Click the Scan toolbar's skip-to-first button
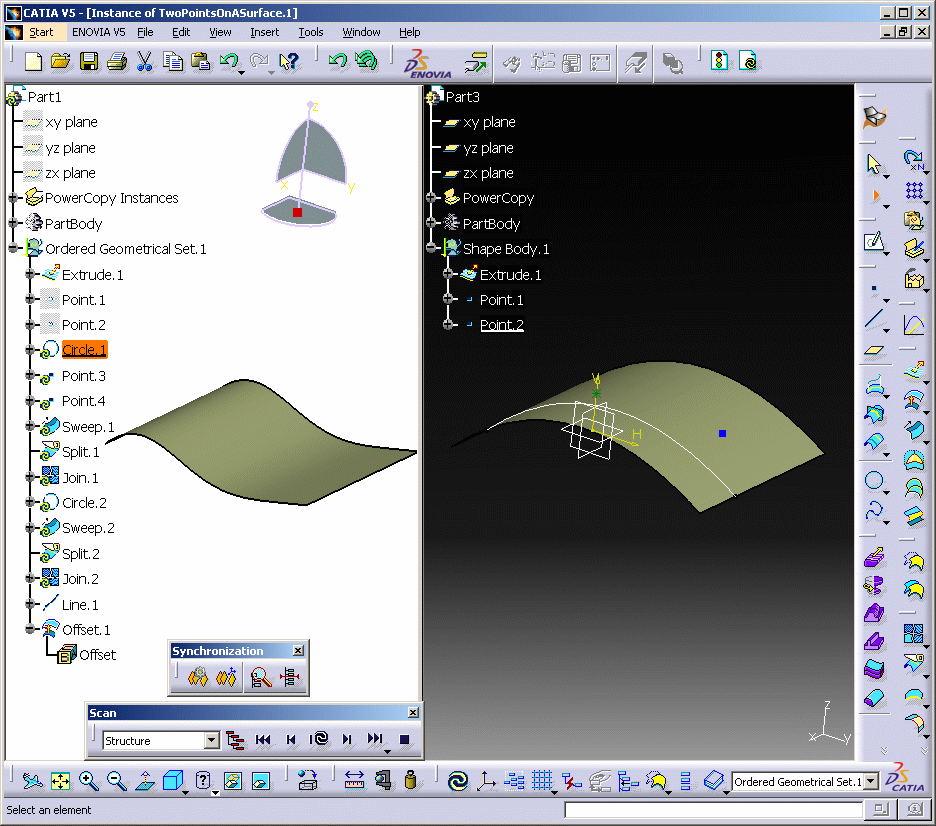This screenshot has width=936, height=826. point(263,740)
